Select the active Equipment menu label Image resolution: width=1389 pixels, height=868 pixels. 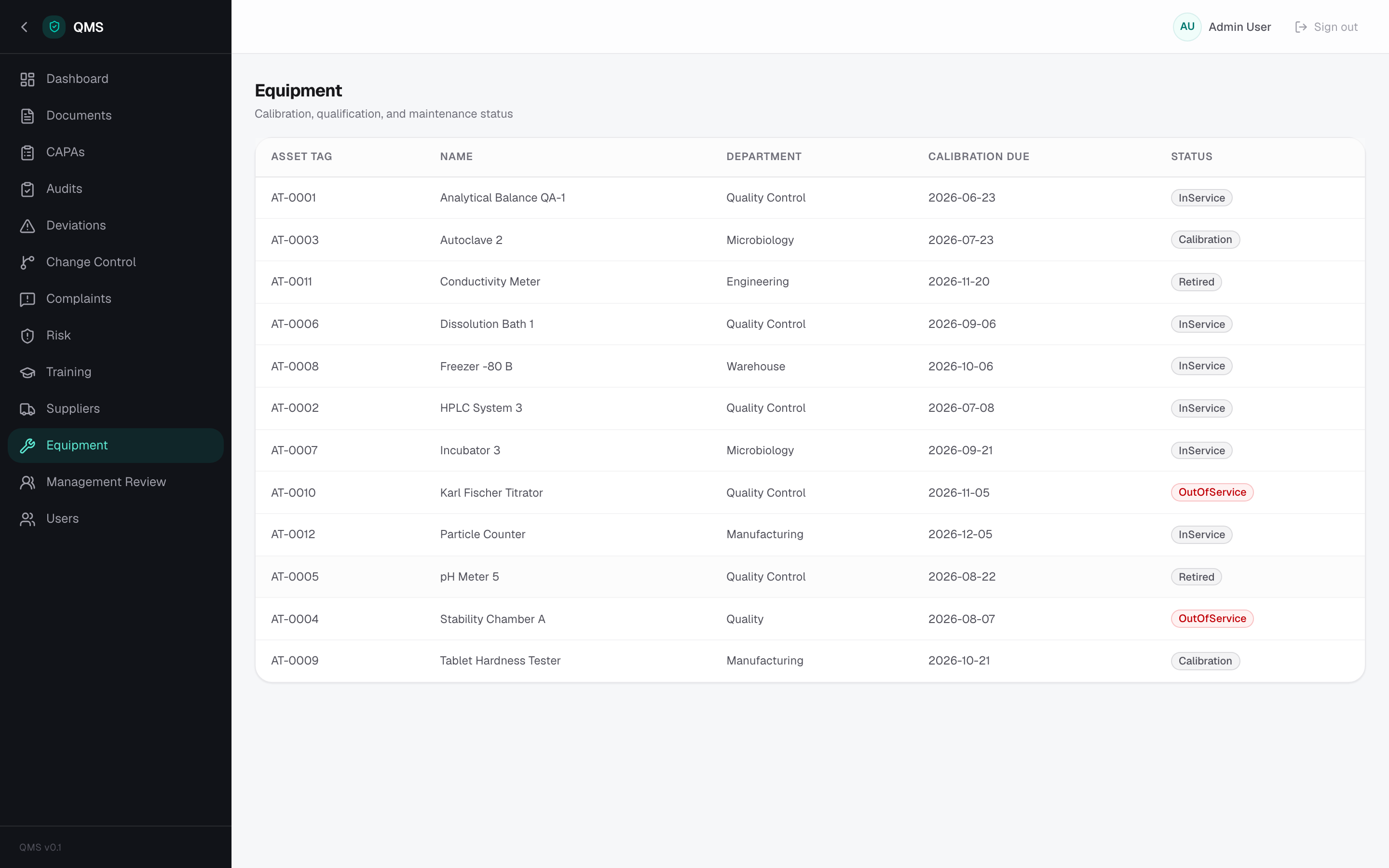coord(77,445)
